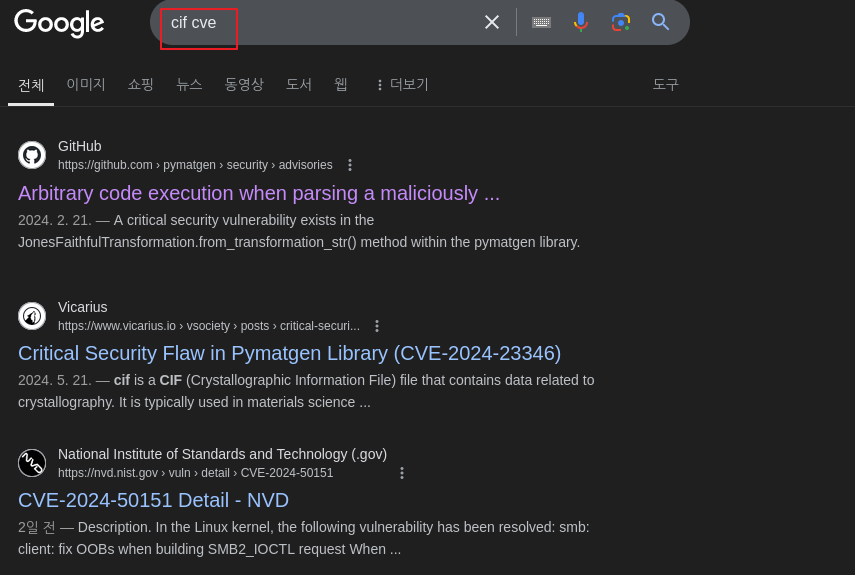Open the on-screen keyboard input tool
This screenshot has height=575, width=855.
click(x=541, y=22)
